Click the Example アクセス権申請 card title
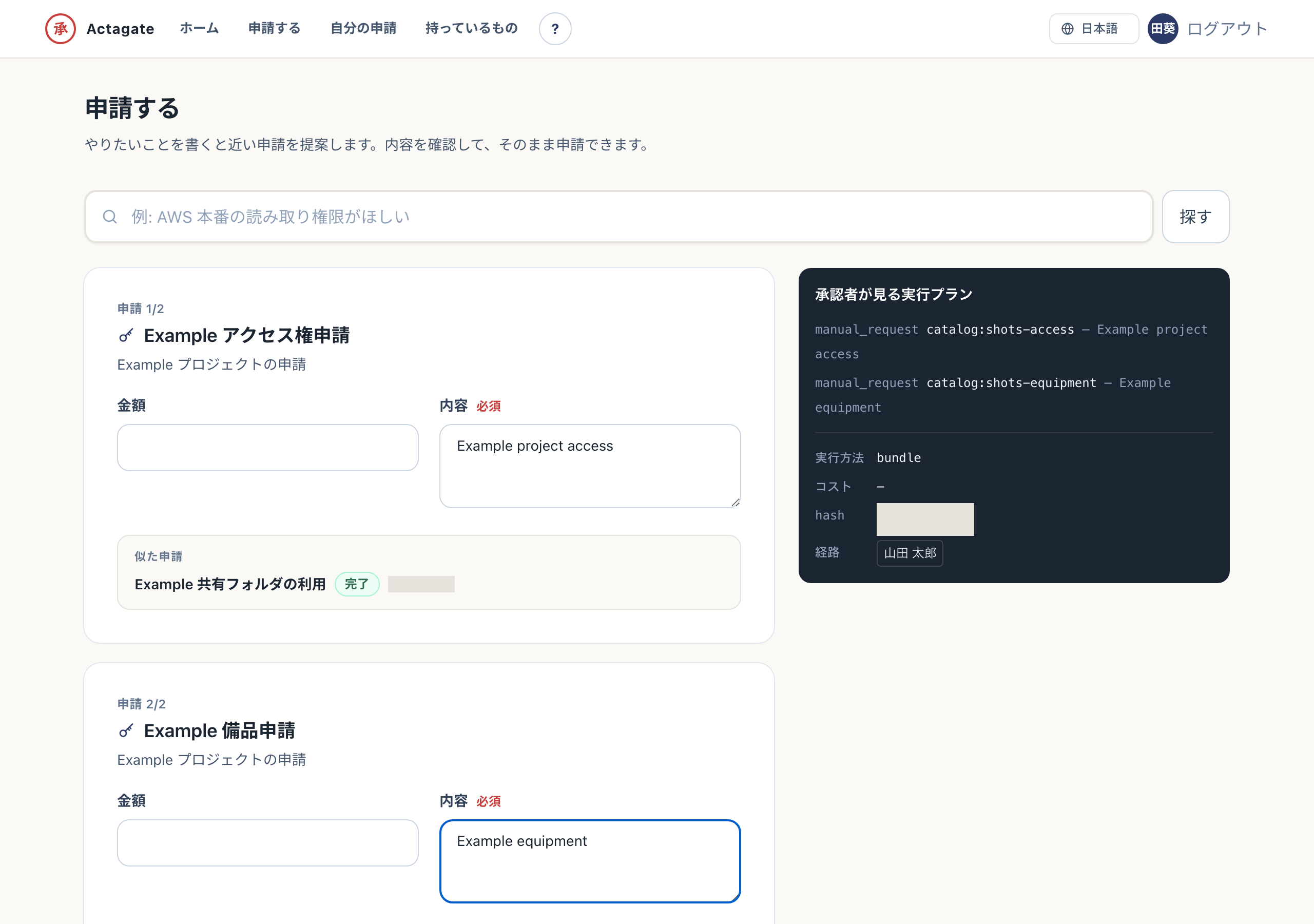Screen dimensions: 1314x924 [x=247, y=336]
